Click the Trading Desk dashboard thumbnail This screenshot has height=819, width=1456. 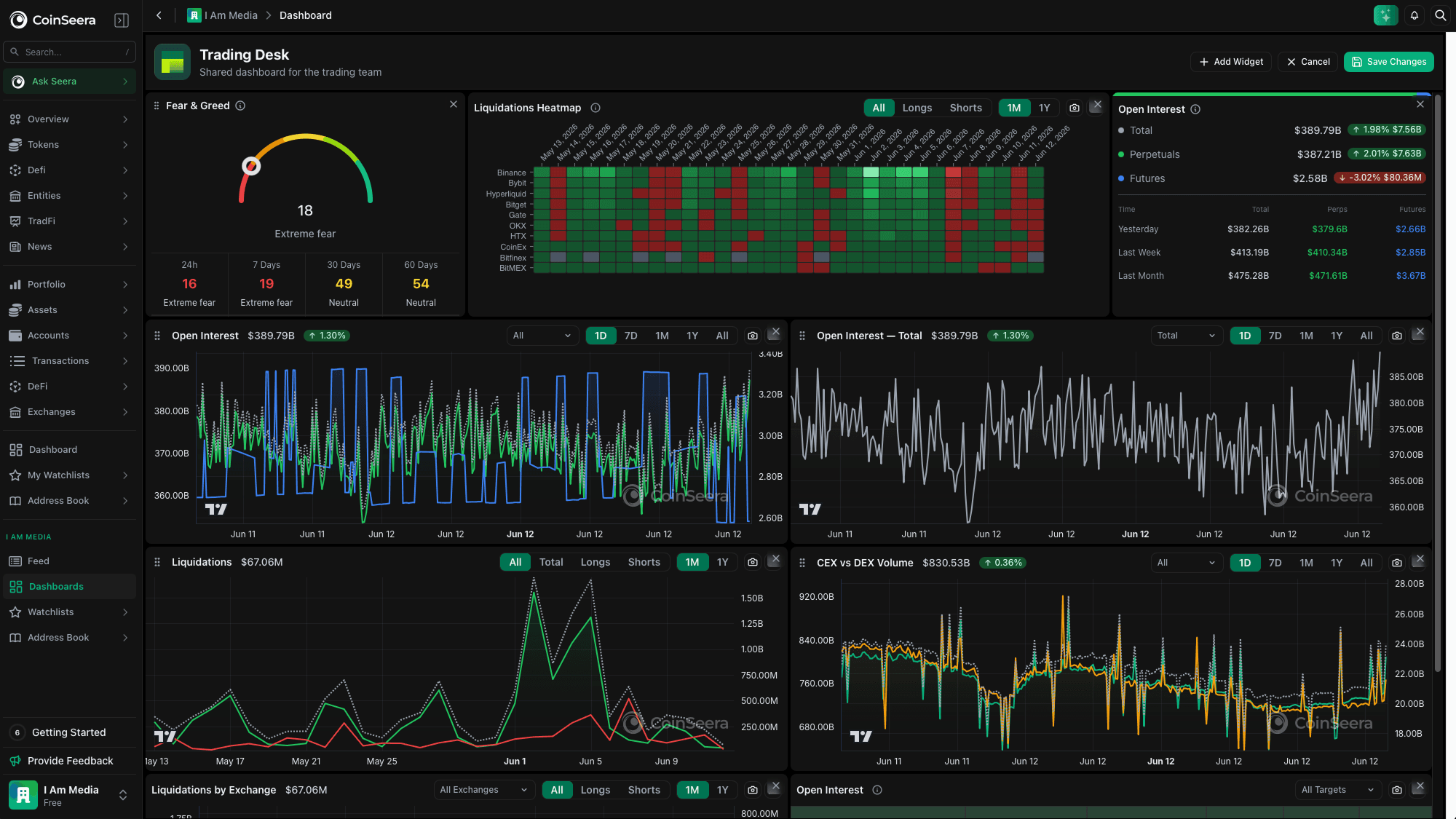pos(172,62)
